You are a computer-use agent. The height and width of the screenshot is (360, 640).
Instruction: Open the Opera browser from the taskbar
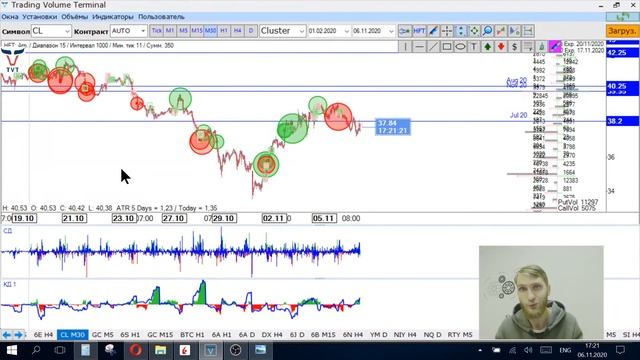(x=136, y=350)
